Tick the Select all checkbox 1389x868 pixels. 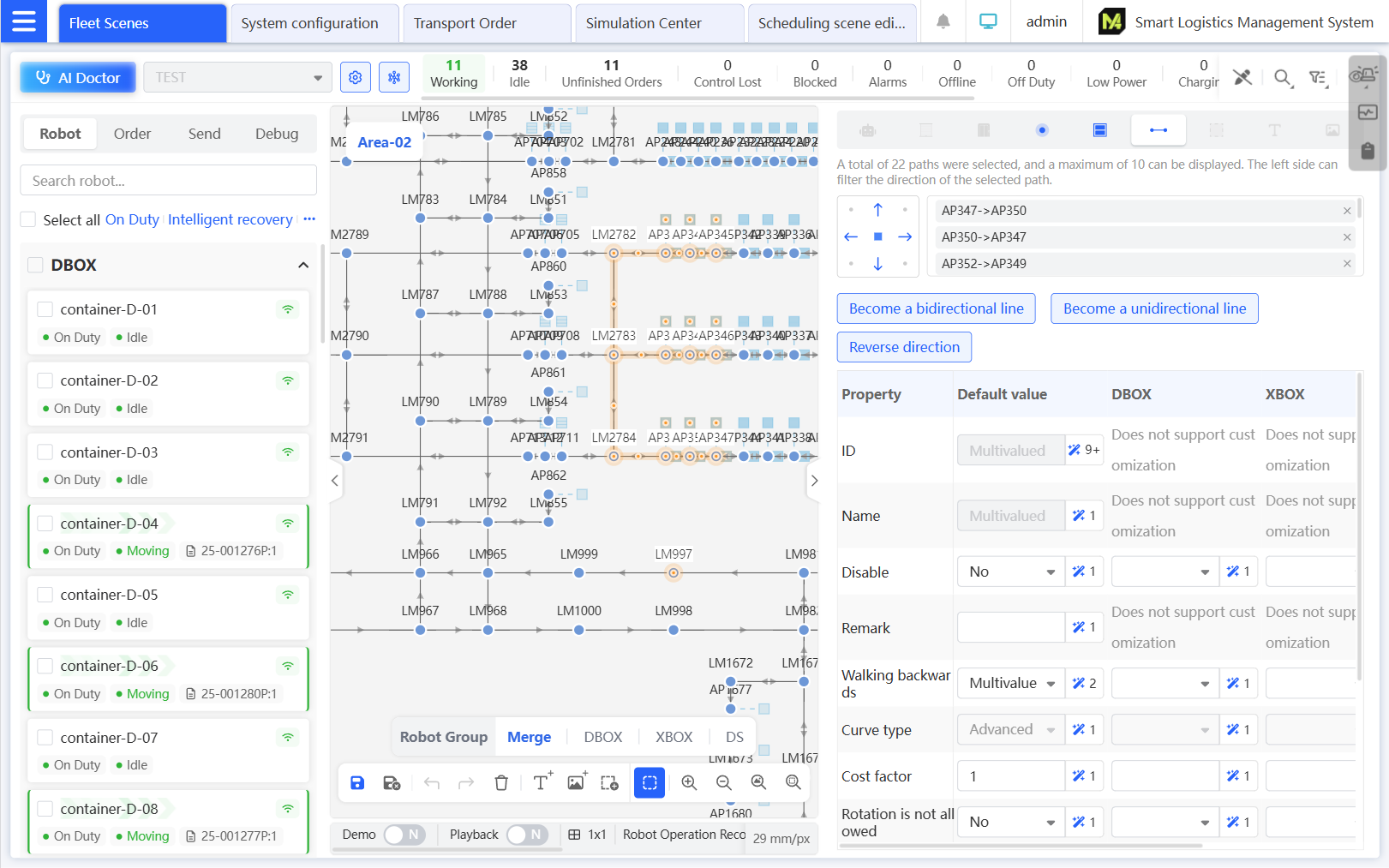[x=28, y=219]
